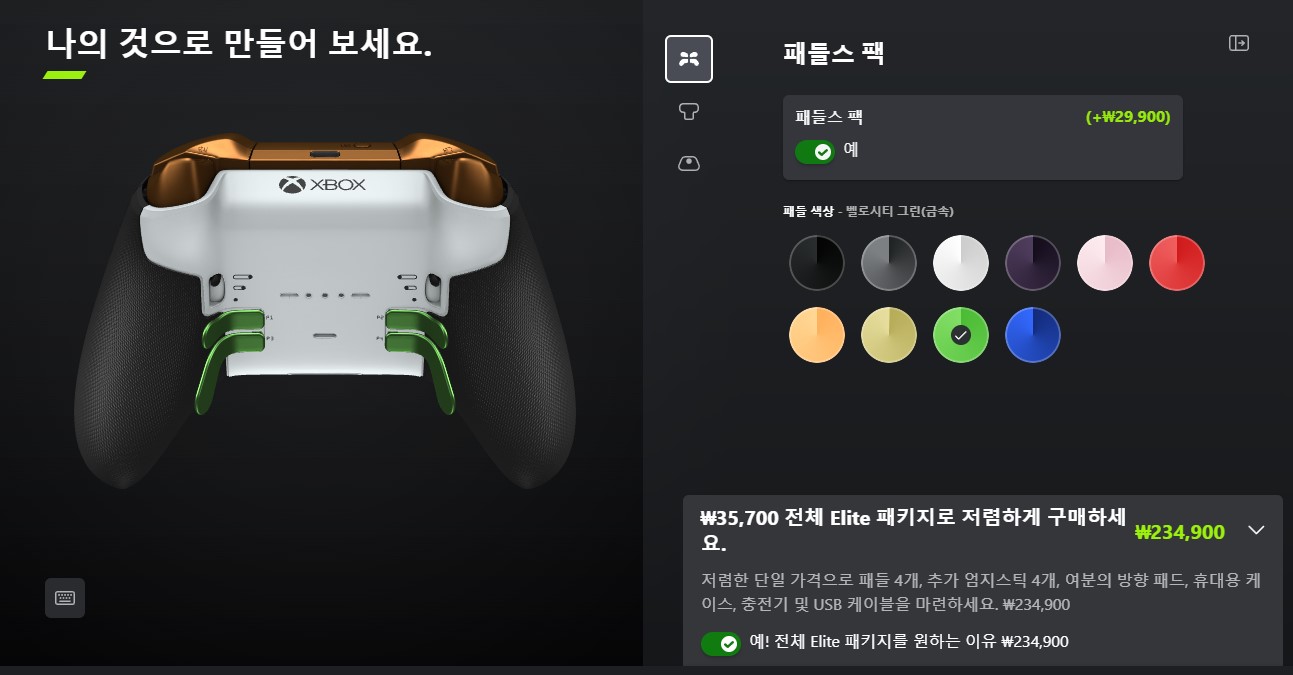Collapse the side panel icon
The image size is (1293, 675).
point(1239,43)
